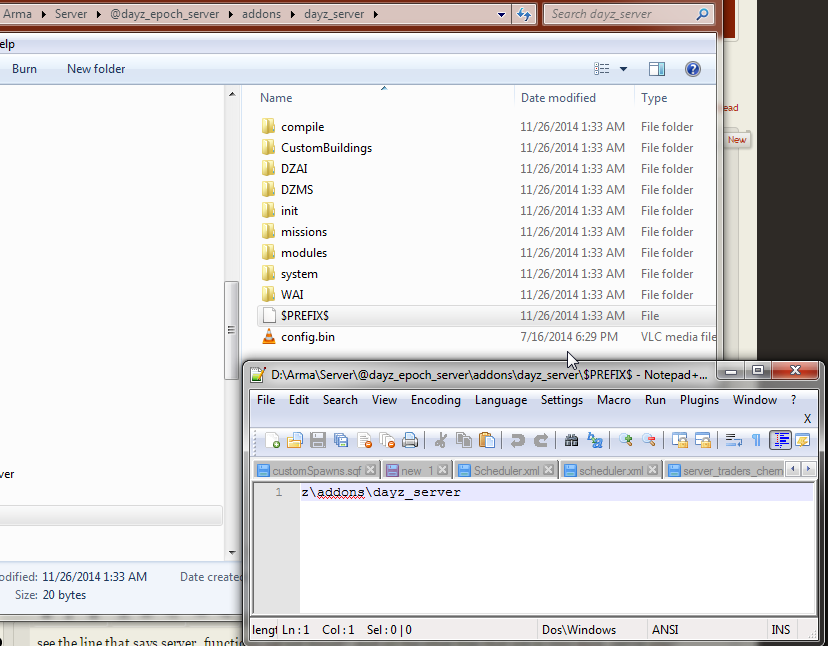The height and width of the screenshot is (646, 828).
Task: Open the Explorer change view dropdown arrow
Action: click(623, 69)
